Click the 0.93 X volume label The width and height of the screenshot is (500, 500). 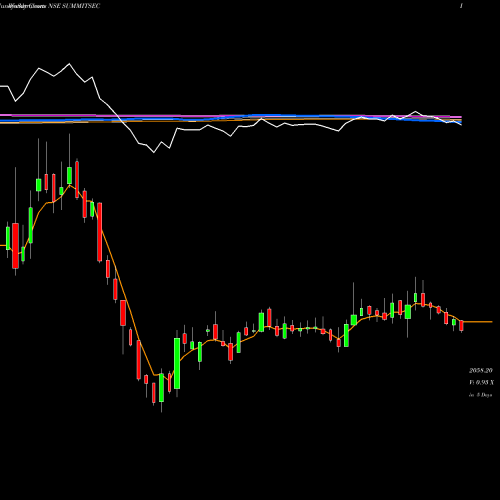click(481, 382)
